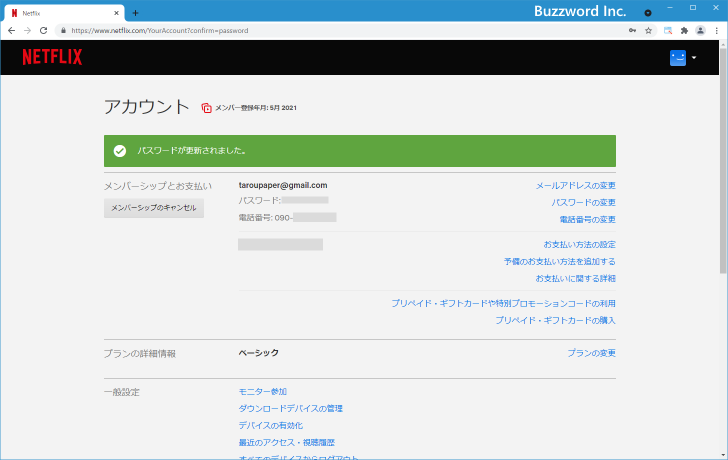Open メールアドレスの変更 link

[576, 186]
